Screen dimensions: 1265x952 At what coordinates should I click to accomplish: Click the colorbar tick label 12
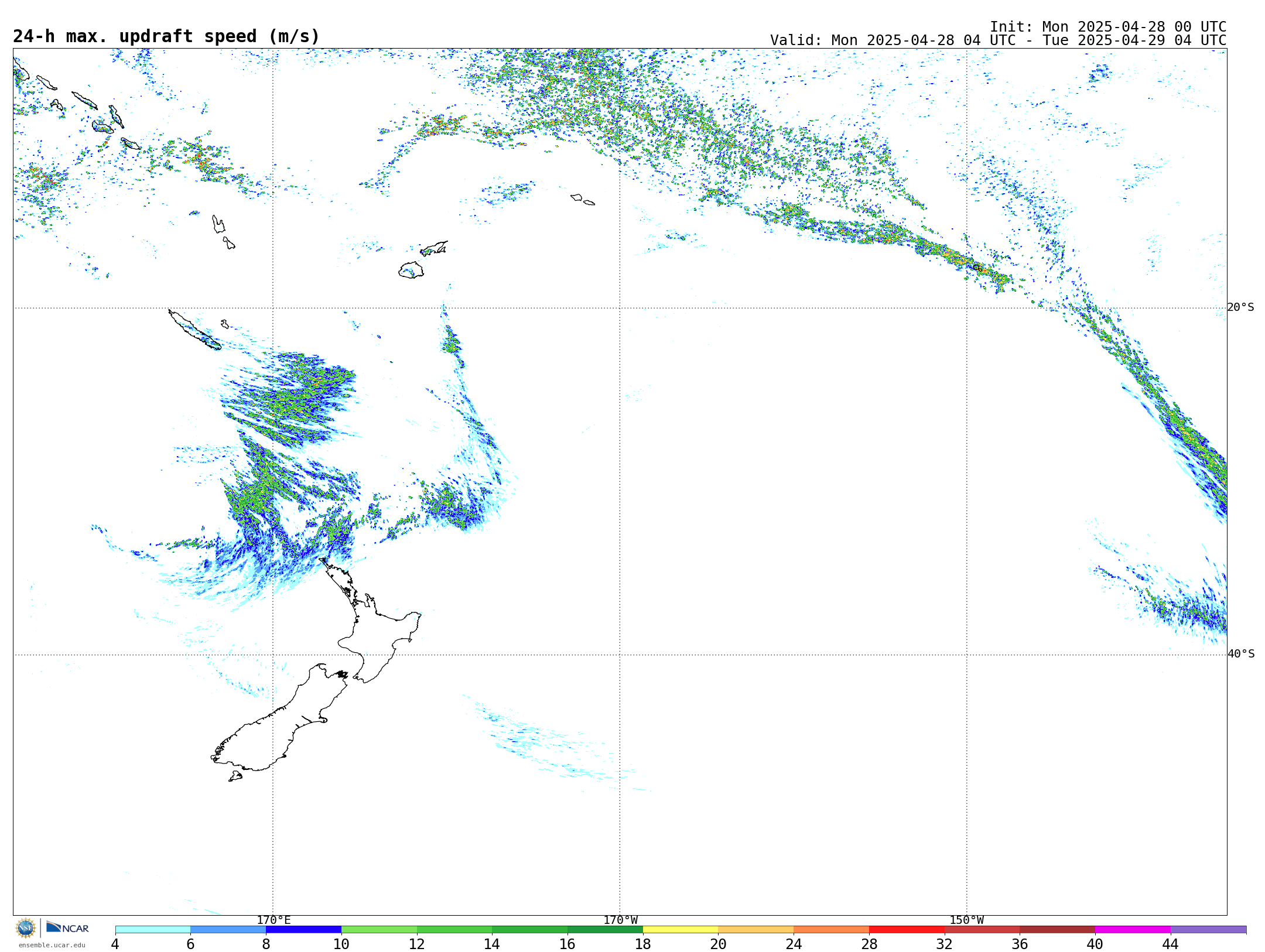[417, 944]
